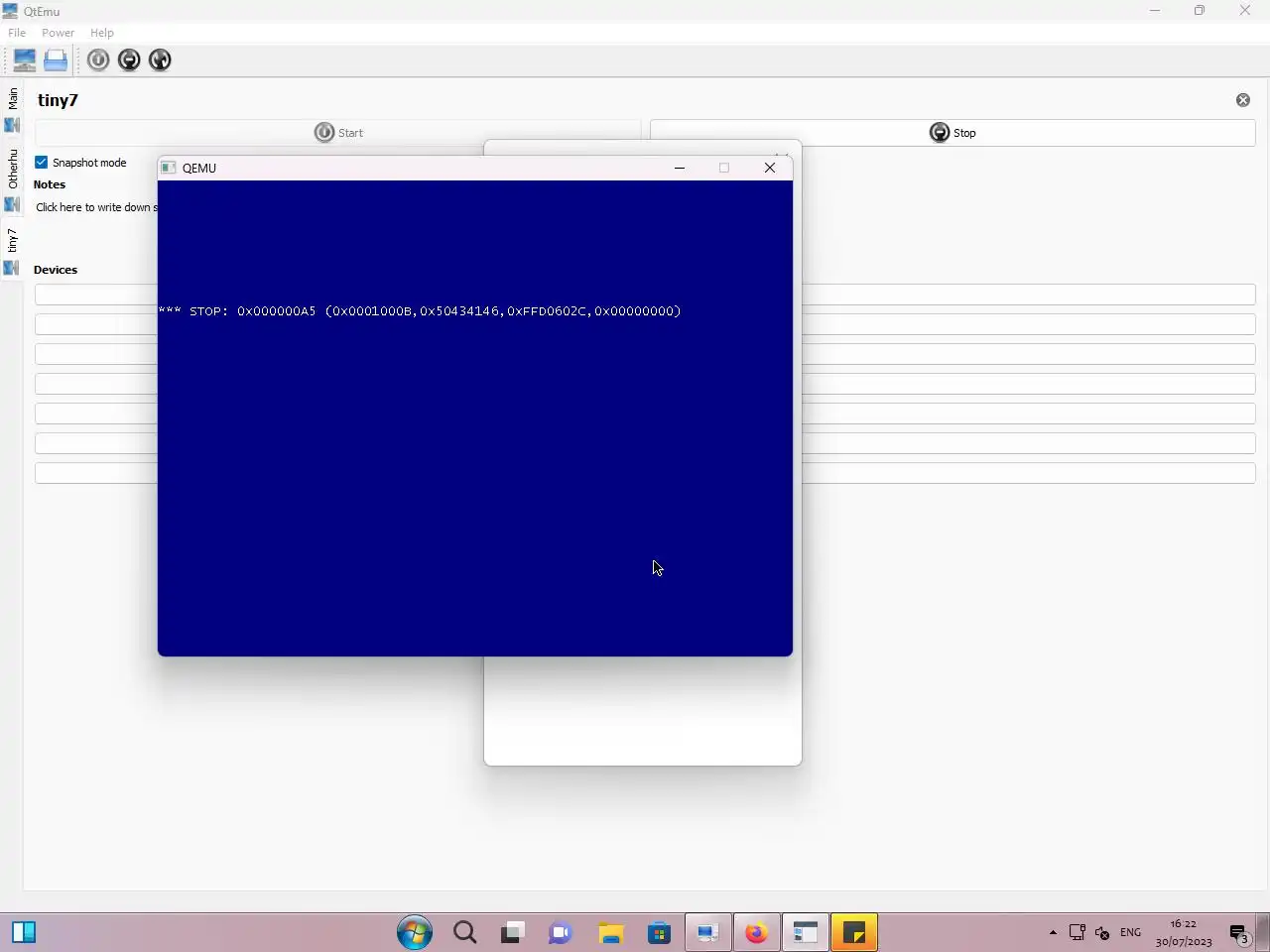Select the tiny7 machine tab
The width and height of the screenshot is (1270, 952).
tap(12, 251)
